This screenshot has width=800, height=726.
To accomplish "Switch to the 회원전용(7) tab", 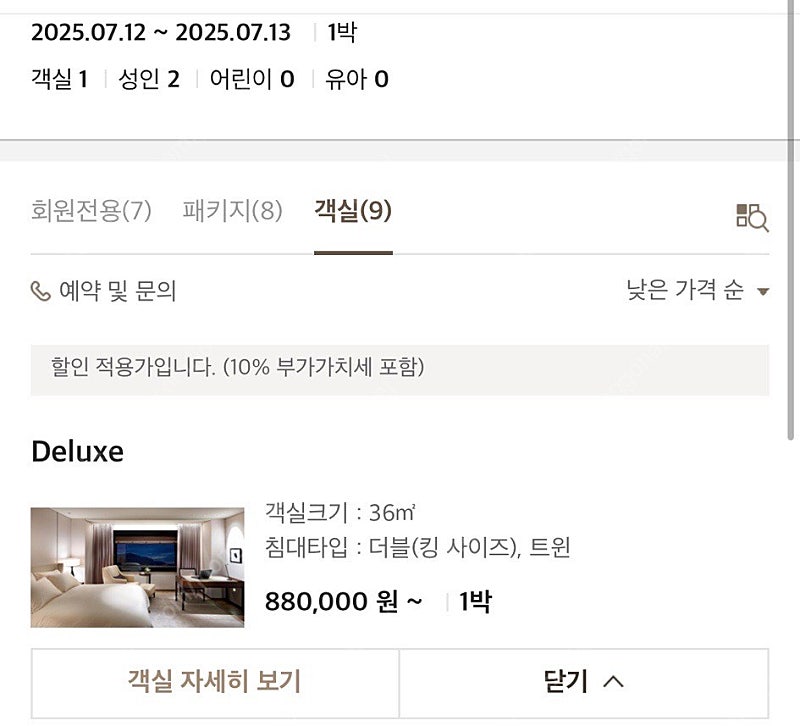I will [x=91, y=210].
